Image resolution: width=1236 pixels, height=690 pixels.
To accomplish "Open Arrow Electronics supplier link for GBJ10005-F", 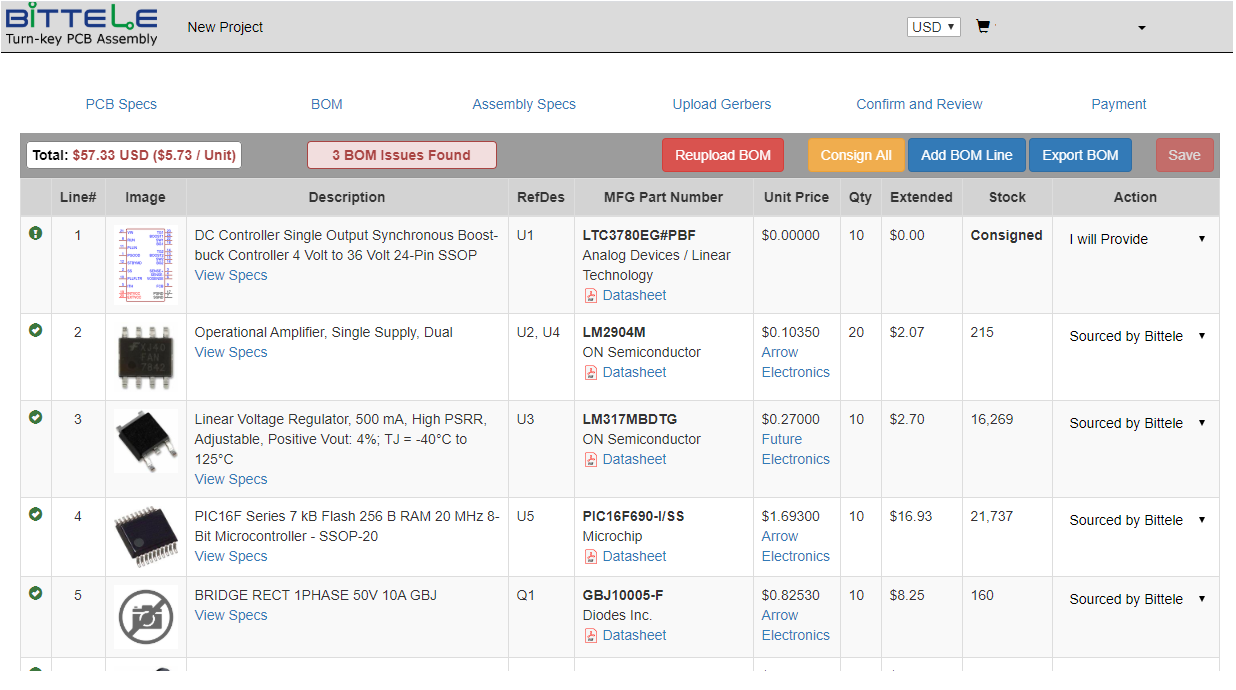I will pyautogui.click(x=796, y=625).
